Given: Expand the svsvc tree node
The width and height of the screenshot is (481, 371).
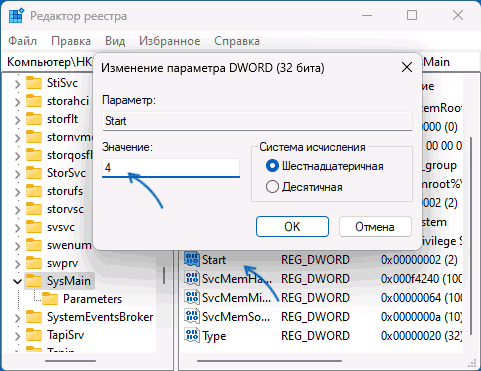Looking at the screenshot, I should point(17,228).
